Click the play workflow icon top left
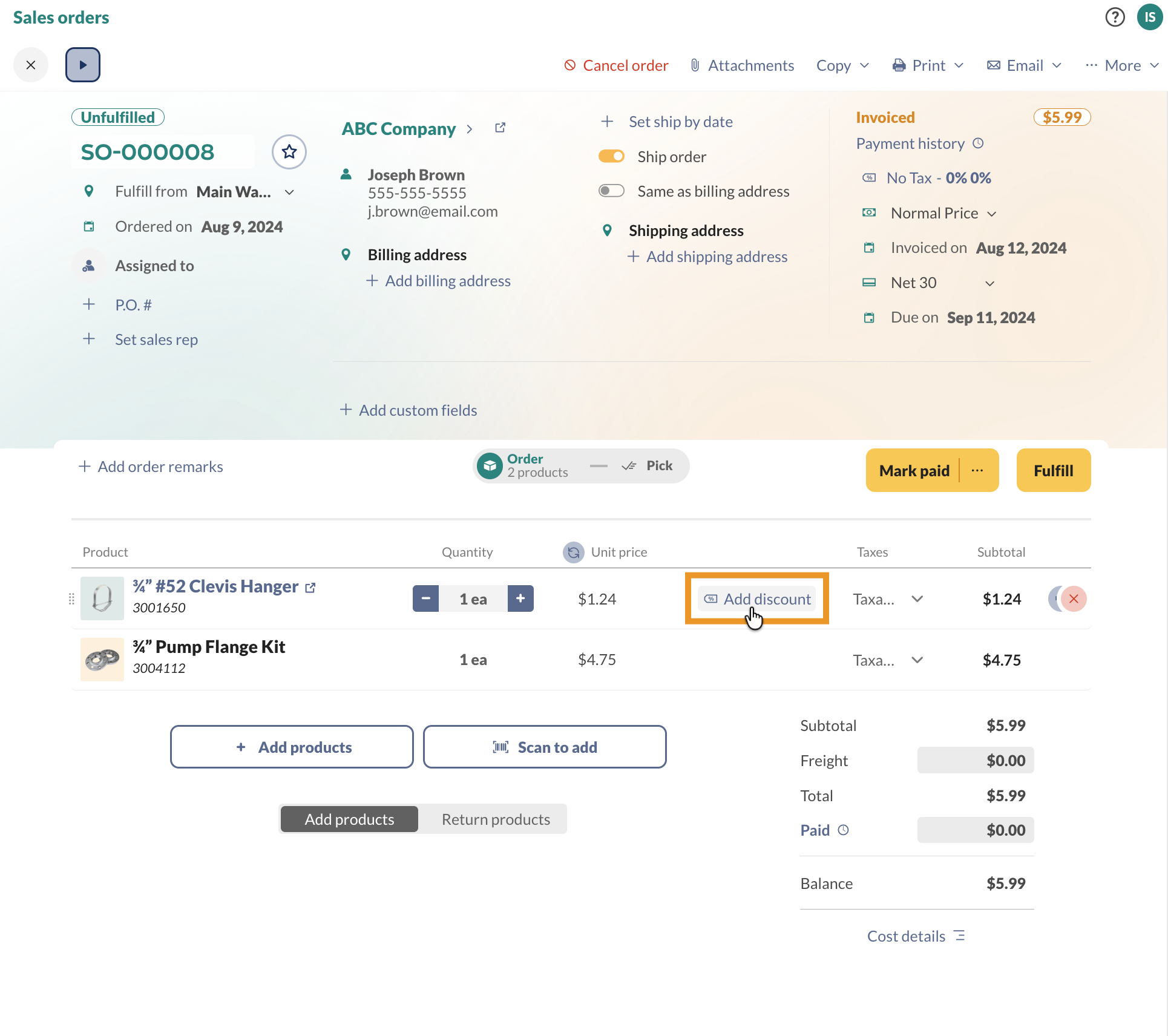This screenshot has height=1036, width=1168. coord(83,64)
